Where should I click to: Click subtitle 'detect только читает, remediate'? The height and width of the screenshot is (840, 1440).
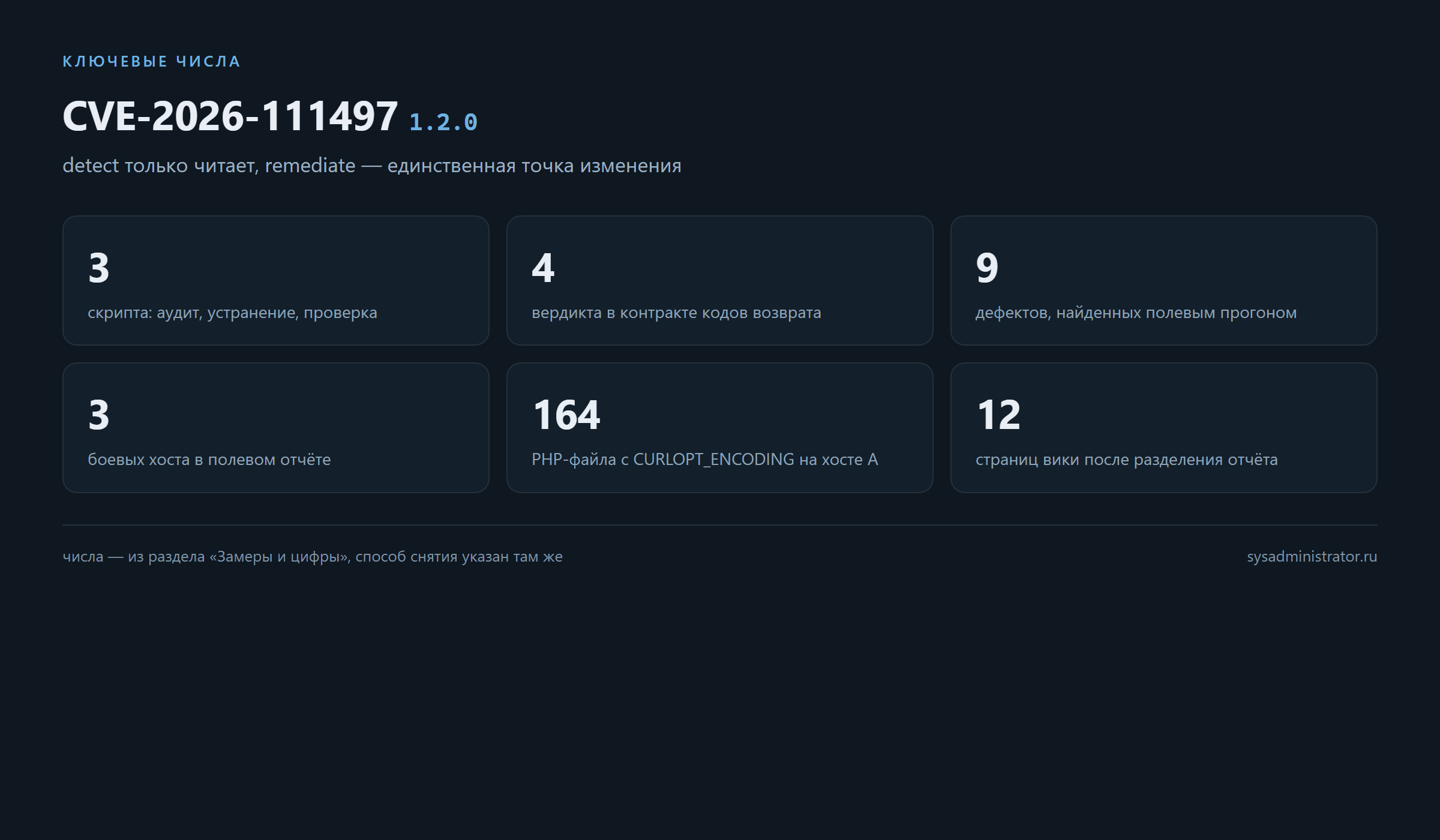click(209, 166)
